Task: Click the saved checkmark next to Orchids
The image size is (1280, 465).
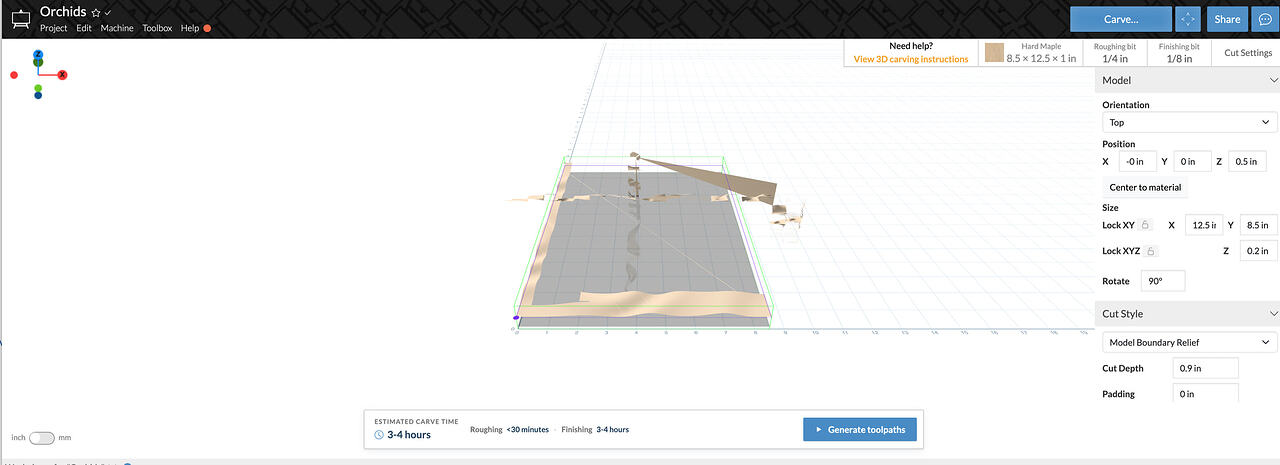Action: pyautogui.click(x=108, y=12)
